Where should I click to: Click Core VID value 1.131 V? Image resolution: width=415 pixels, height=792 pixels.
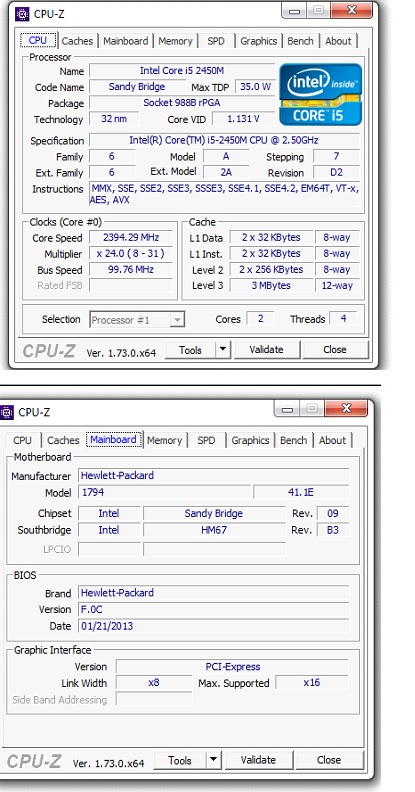click(x=244, y=119)
